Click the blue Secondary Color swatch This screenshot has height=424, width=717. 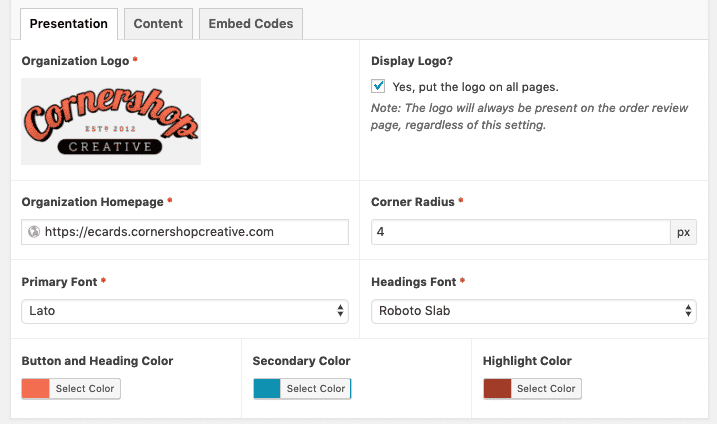267,389
